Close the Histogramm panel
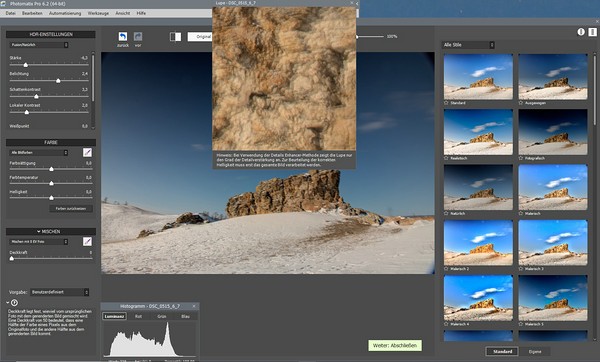 194,306
